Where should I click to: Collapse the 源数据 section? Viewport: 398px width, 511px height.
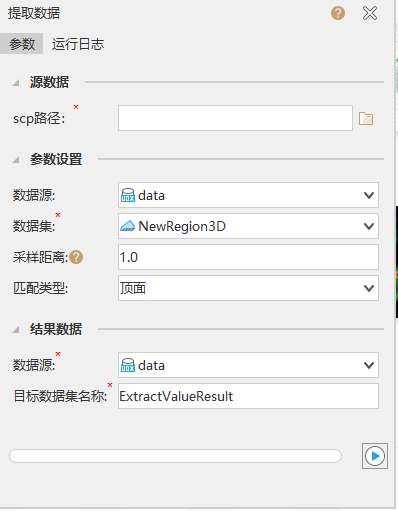pyautogui.click(x=16, y=83)
